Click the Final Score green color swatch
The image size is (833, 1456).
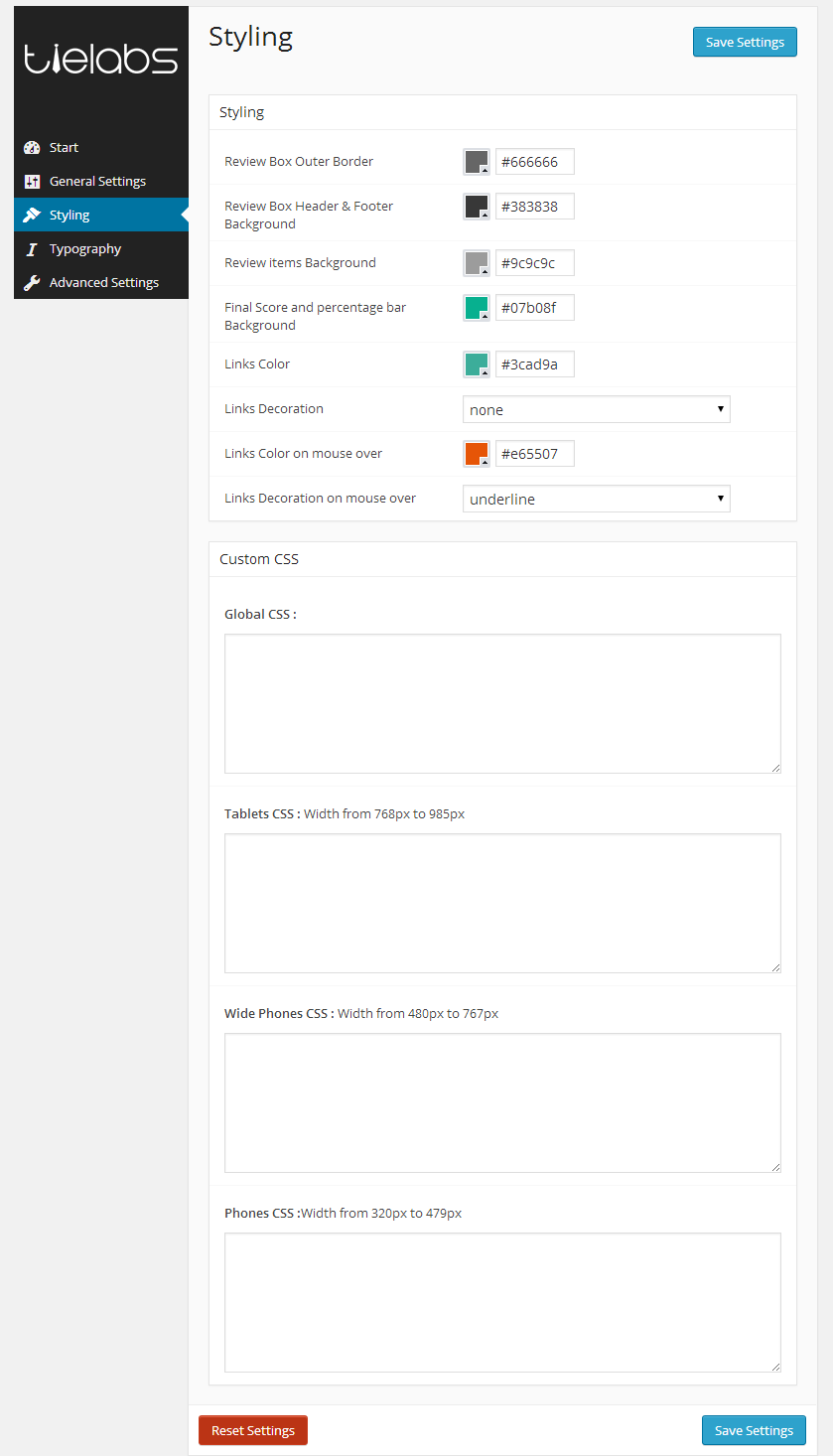coord(474,305)
